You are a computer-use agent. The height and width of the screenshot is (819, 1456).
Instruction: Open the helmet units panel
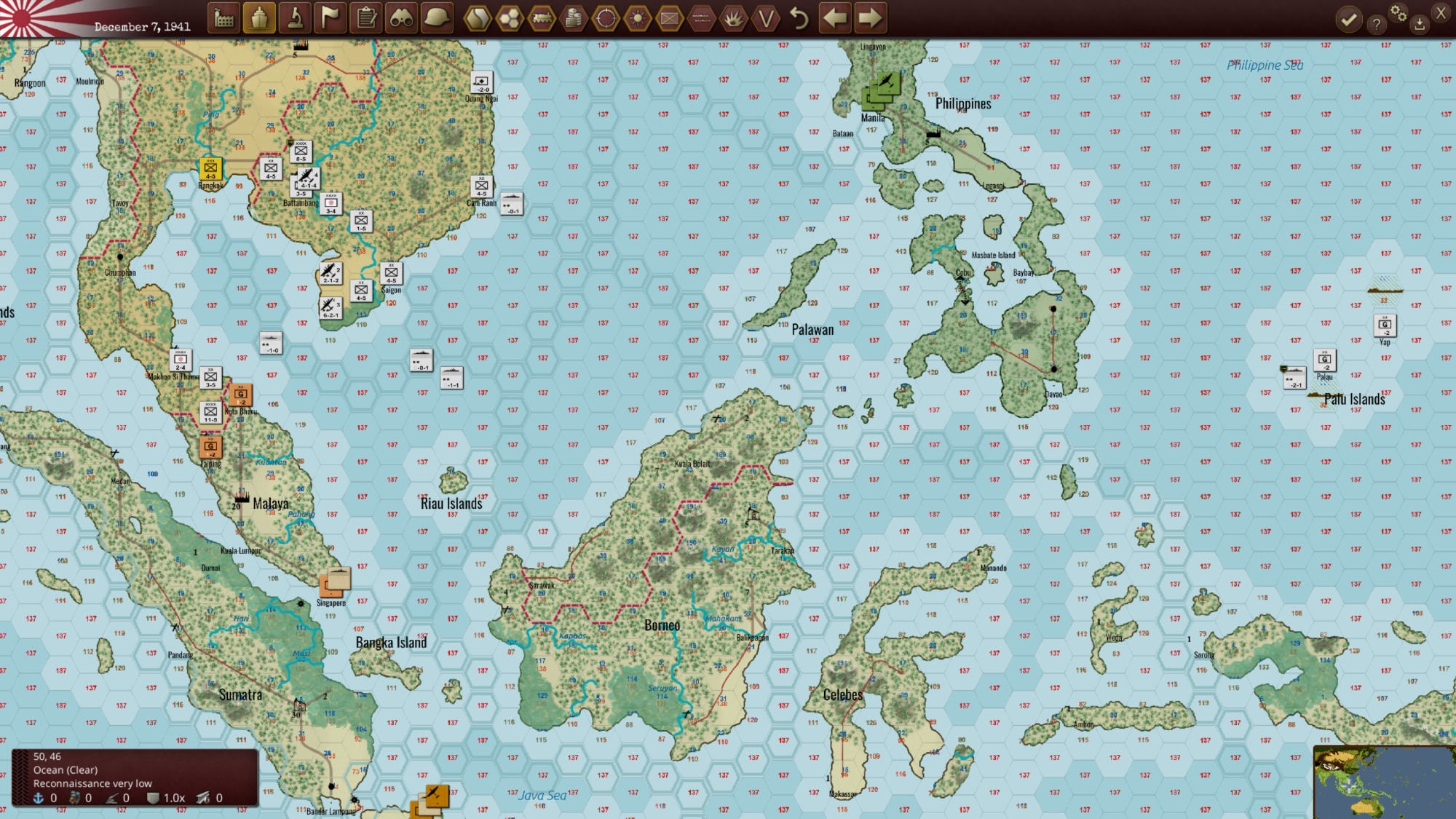click(437, 18)
